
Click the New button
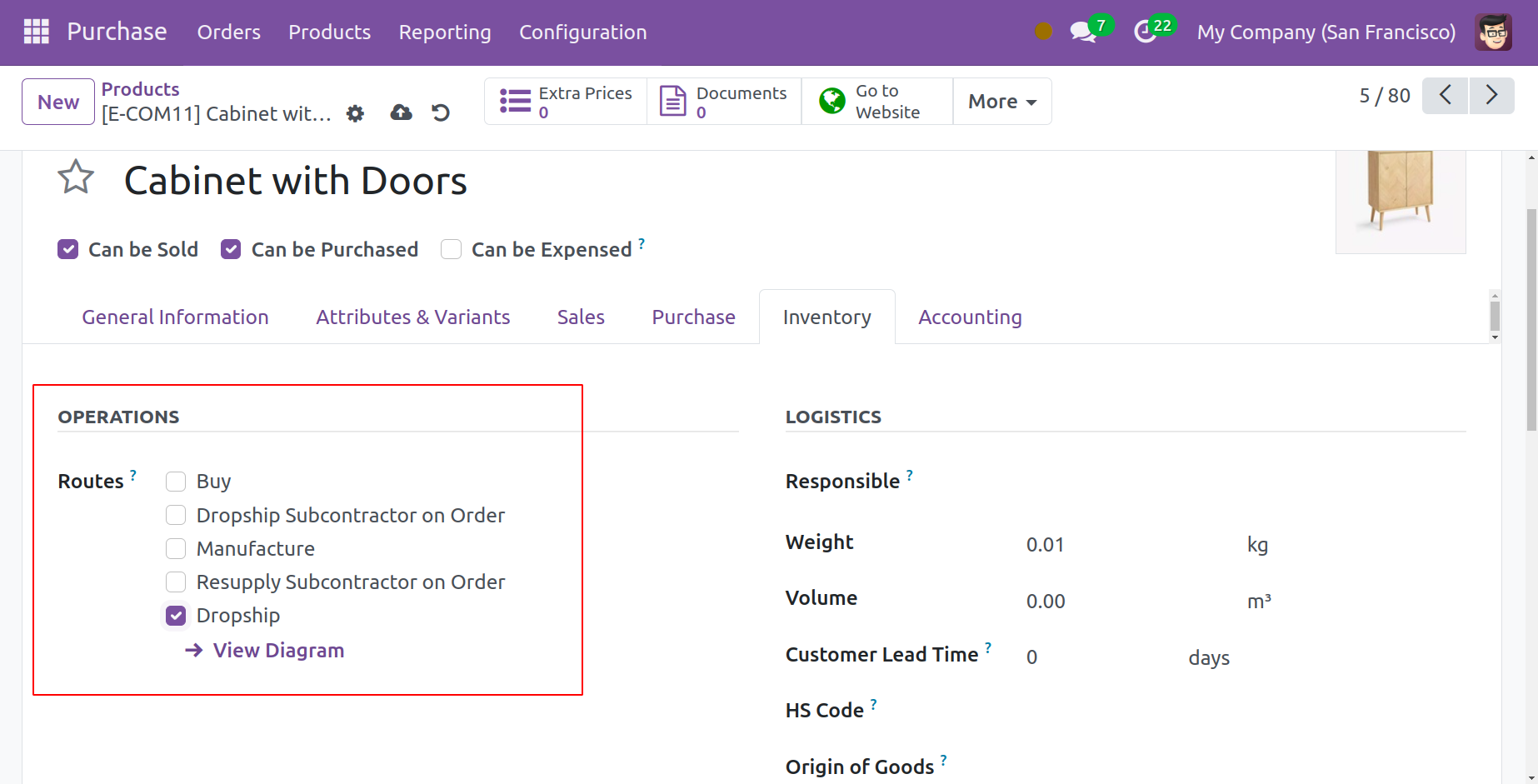coord(58,102)
